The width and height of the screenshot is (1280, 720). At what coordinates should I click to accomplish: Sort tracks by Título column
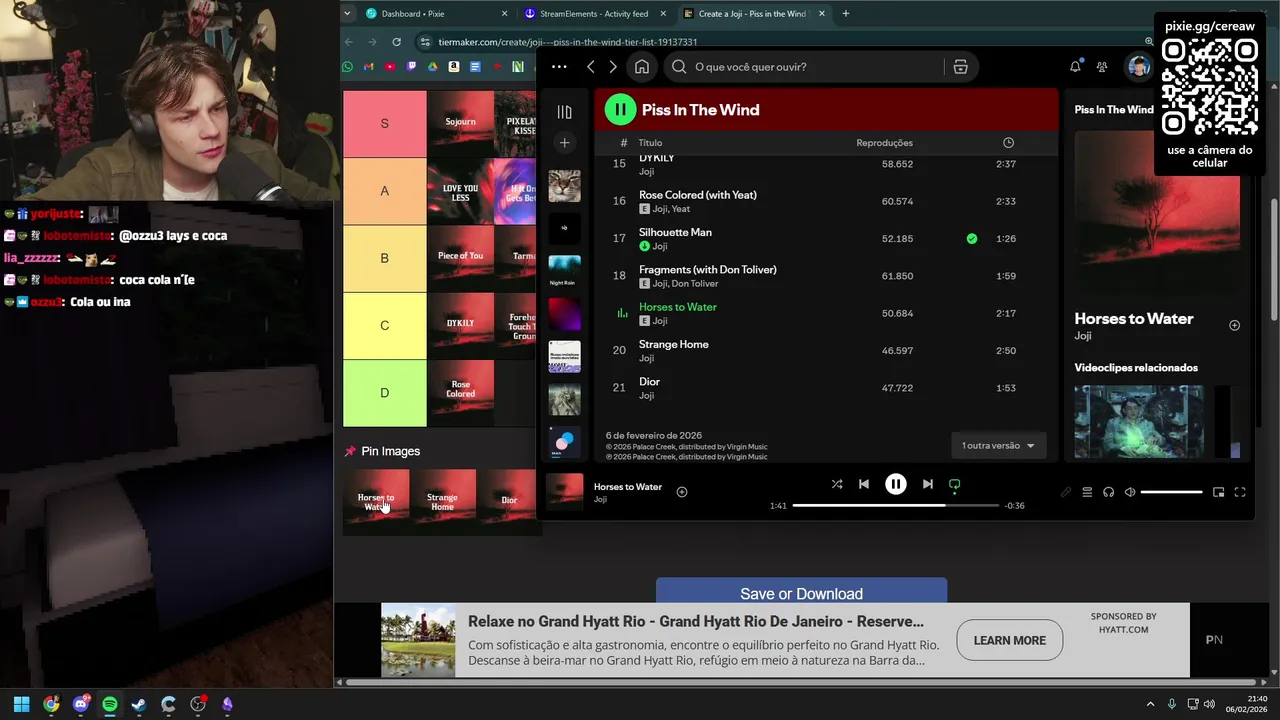(x=650, y=143)
